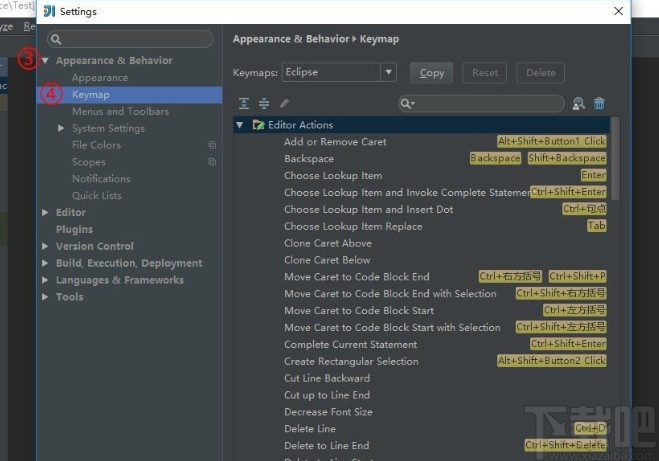659x461 pixels.
Task: Collapse the Appearance & Behavior section
Action: coord(45,61)
